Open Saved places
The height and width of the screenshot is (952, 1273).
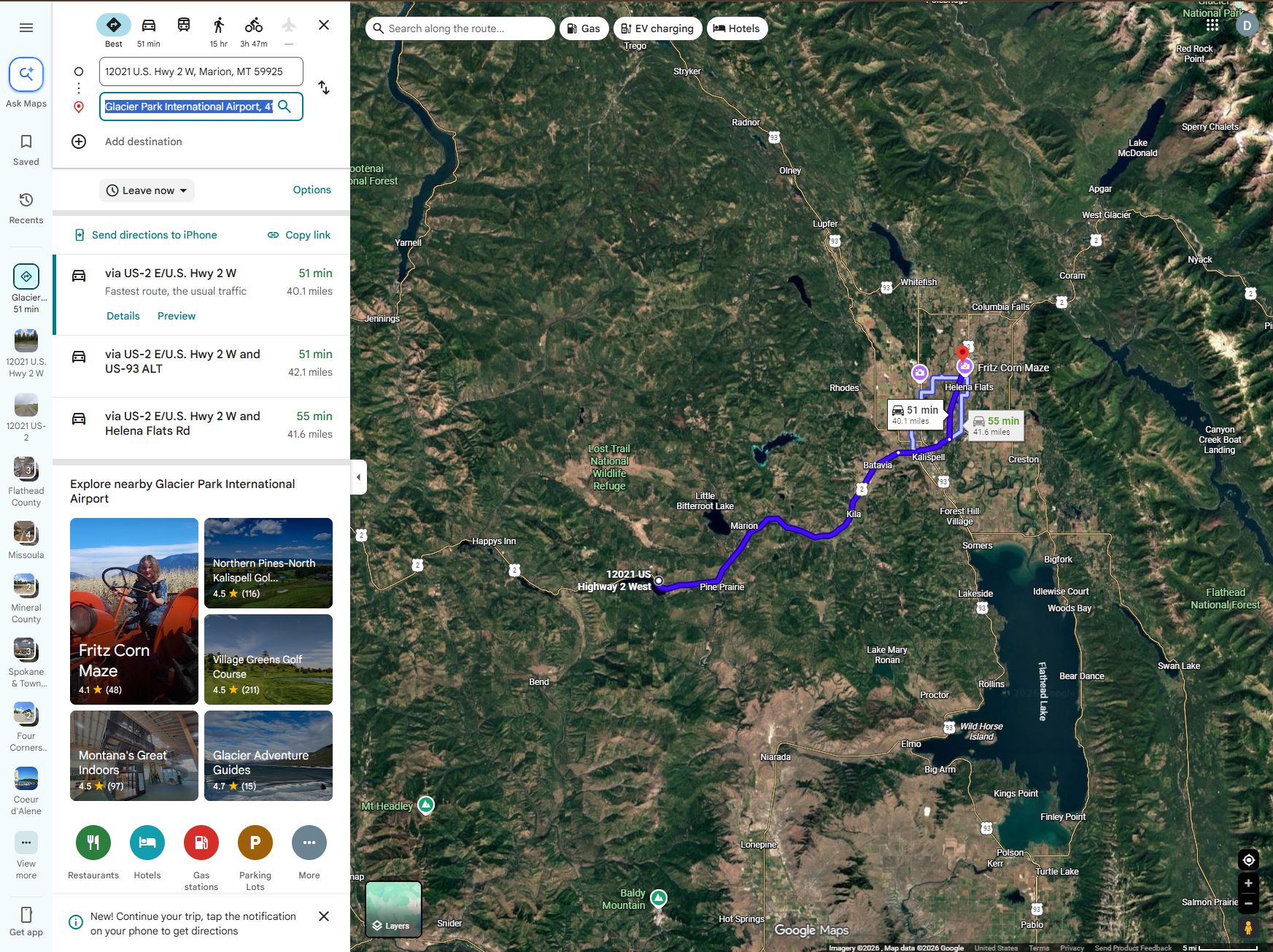coord(26,150)
